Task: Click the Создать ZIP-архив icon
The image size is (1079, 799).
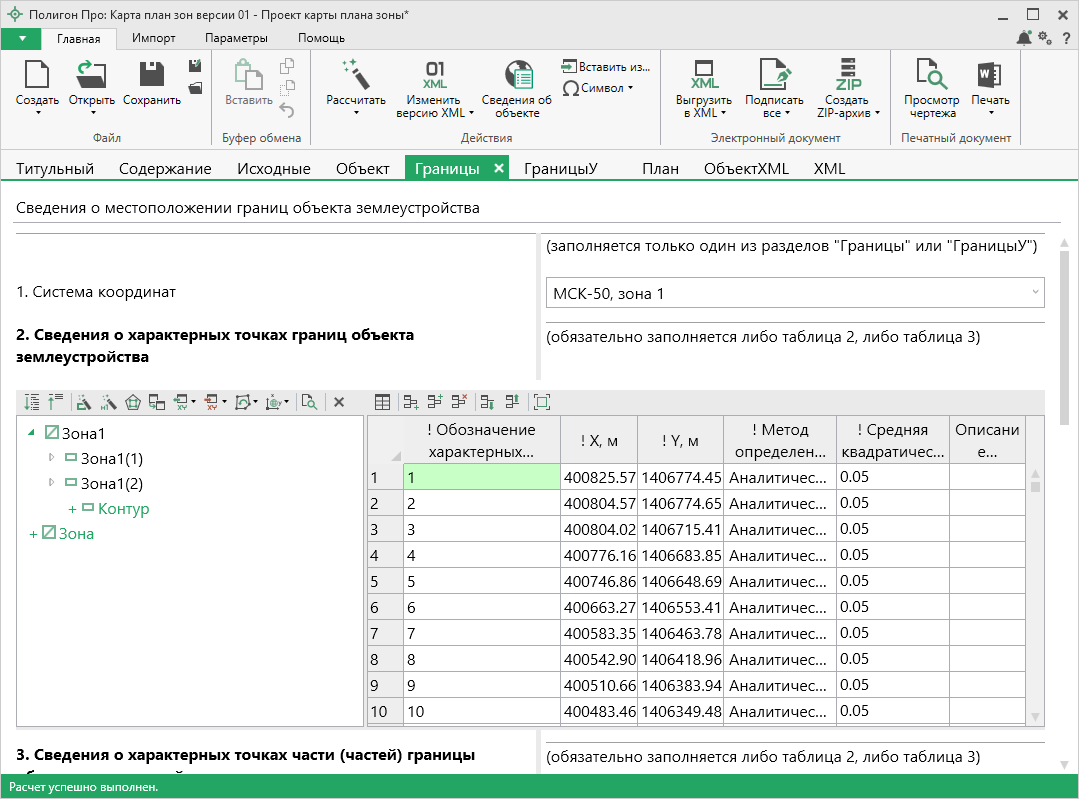Action: pos(847,75)
